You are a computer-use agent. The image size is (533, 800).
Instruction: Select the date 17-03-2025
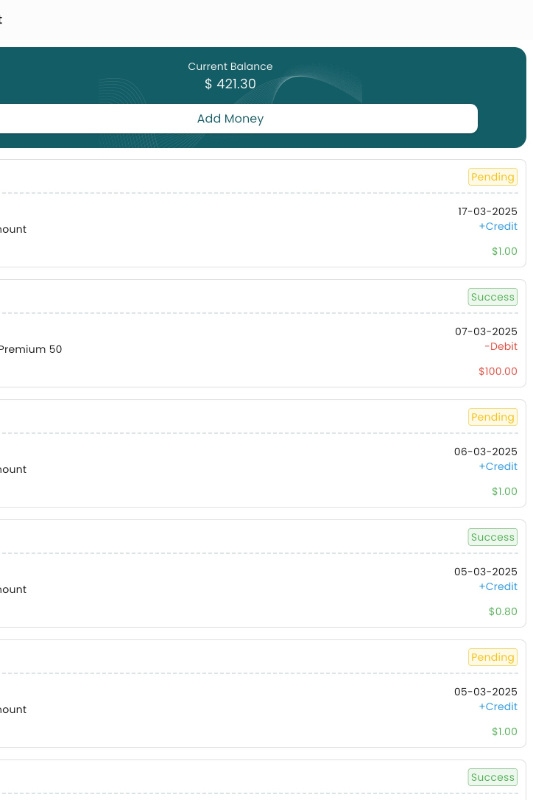coord(487,211)
